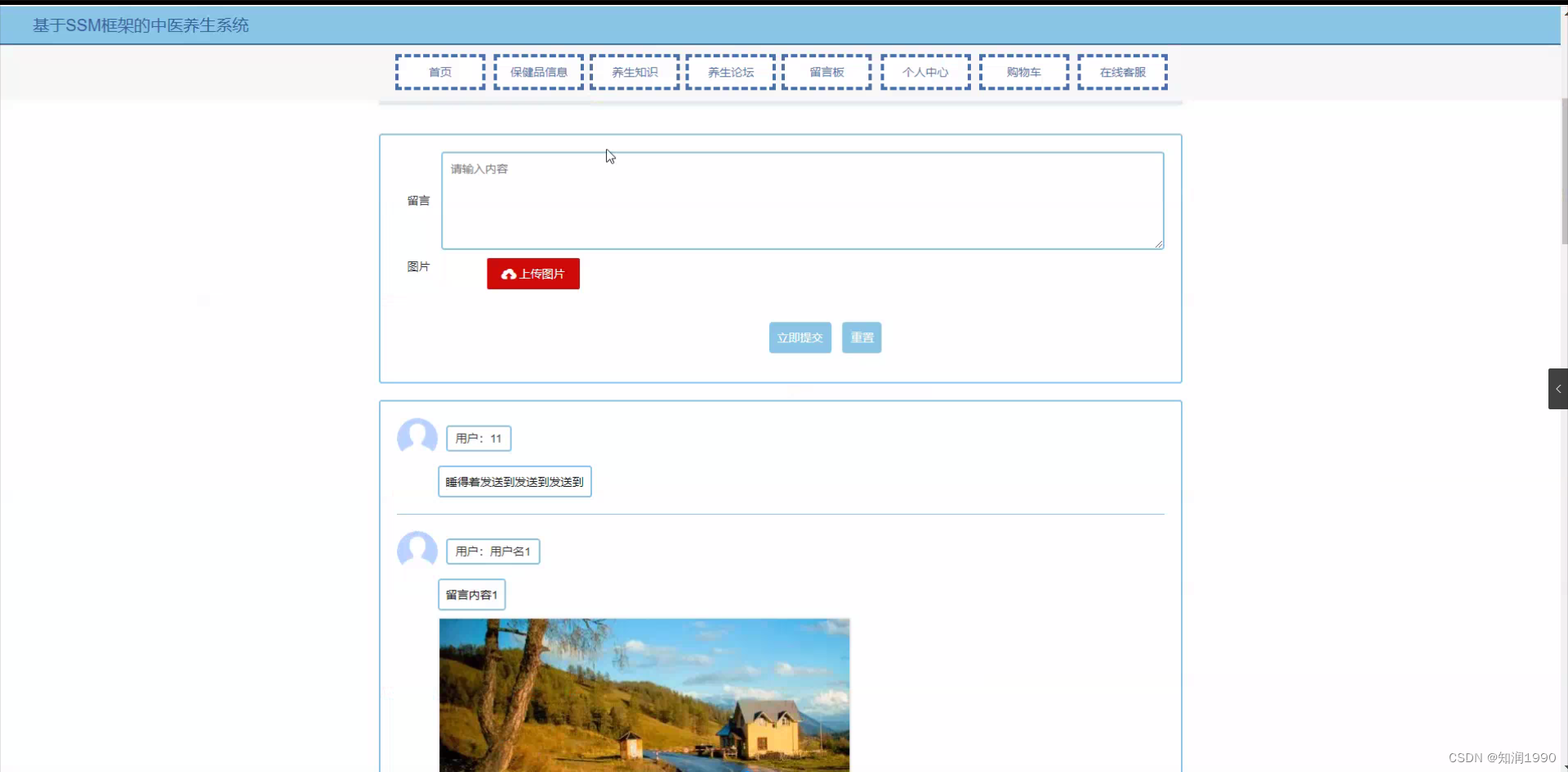The height and width of the screenshot is (772, 1568).
Task: Click inside the 请输入内容 message textbox
Action: (801, 200)
